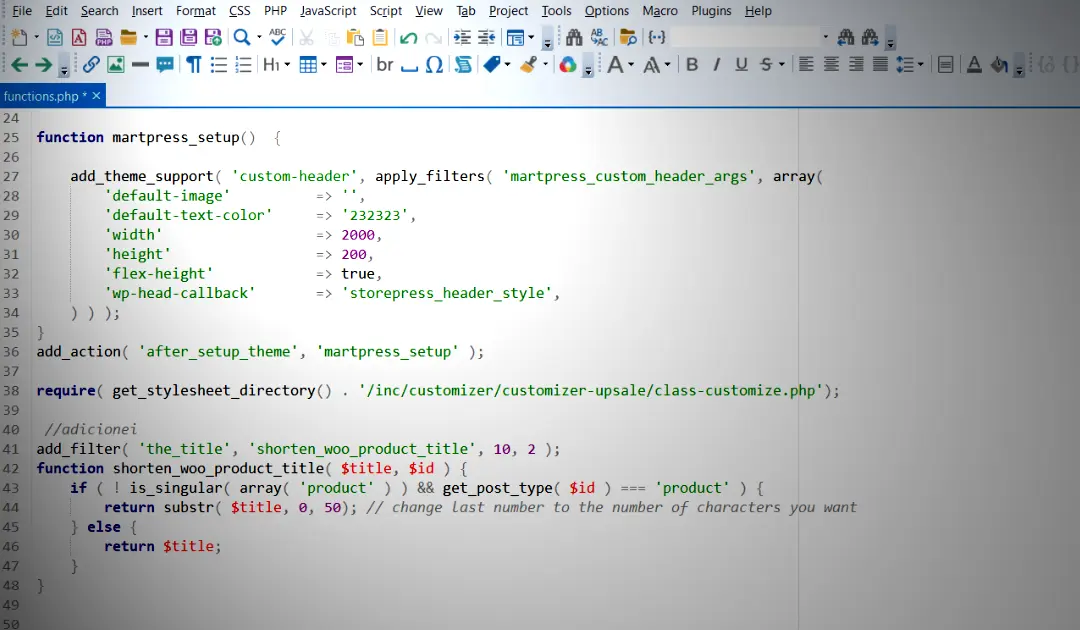Click the Omega special character icon

point(434,65)
